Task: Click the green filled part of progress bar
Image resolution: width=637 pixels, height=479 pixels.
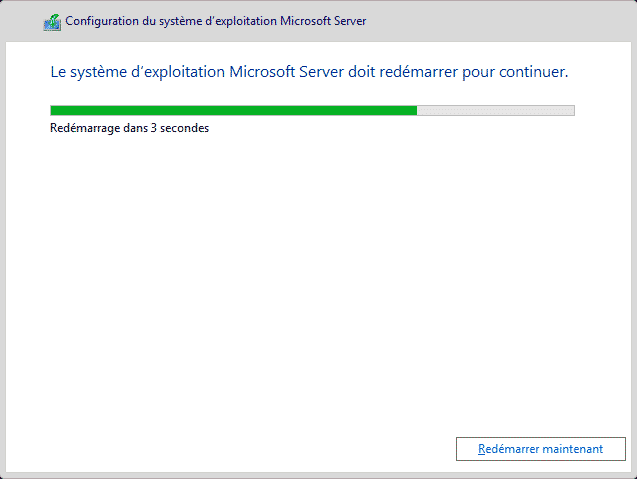Action: (x=233, y=110)
